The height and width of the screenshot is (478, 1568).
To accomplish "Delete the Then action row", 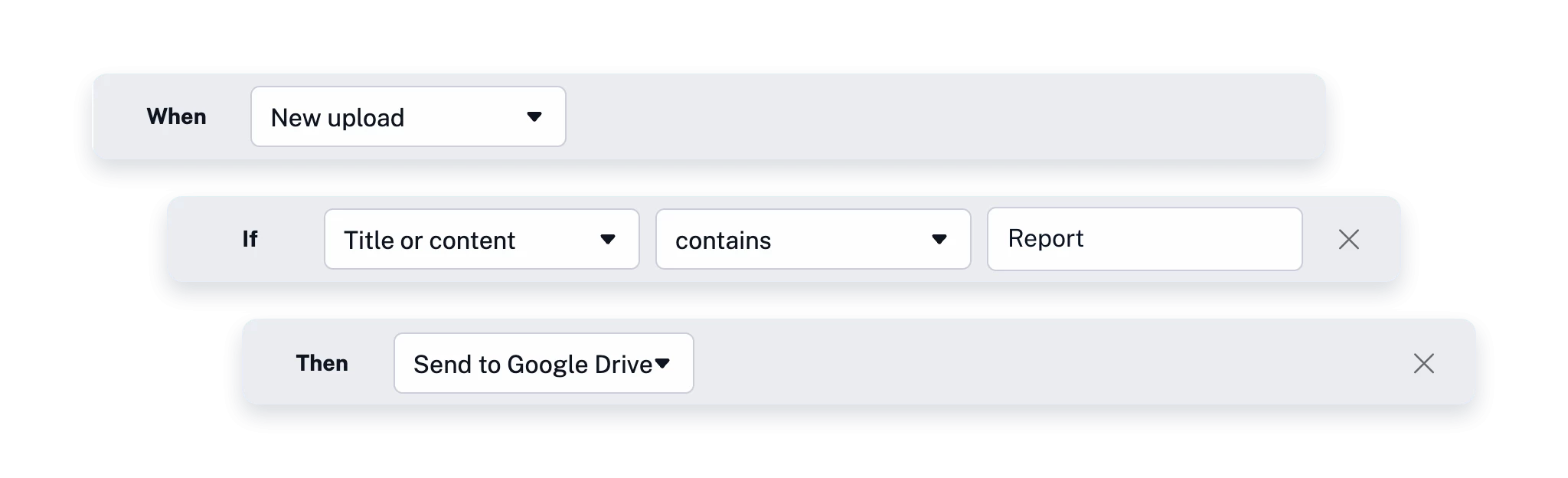I will (1423, 363).
